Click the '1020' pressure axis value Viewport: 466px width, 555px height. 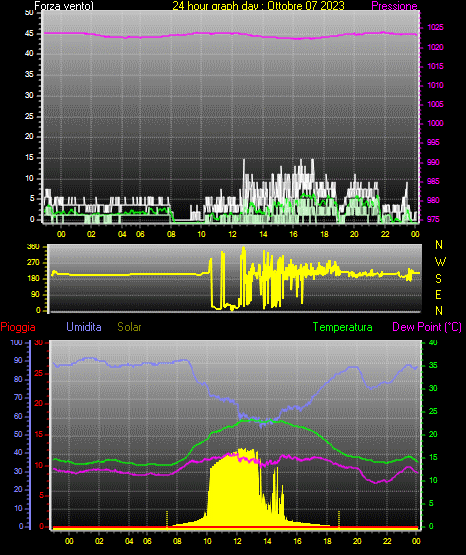(435, 47)
